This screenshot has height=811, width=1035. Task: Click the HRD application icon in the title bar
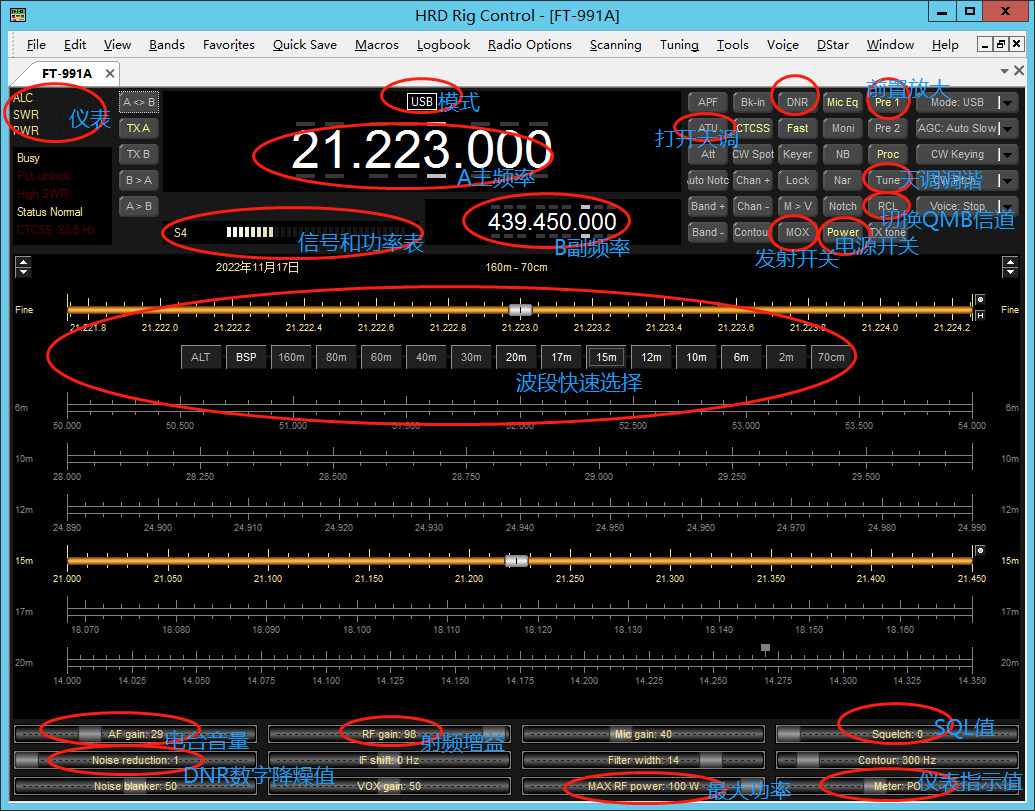click(18, 14)
